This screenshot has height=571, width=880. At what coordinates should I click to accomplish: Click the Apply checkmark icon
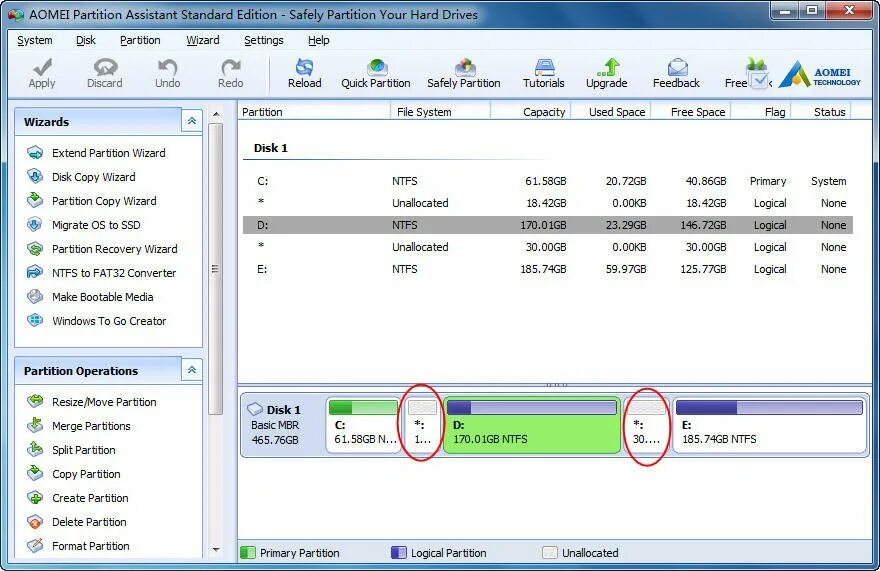point(42,67)
